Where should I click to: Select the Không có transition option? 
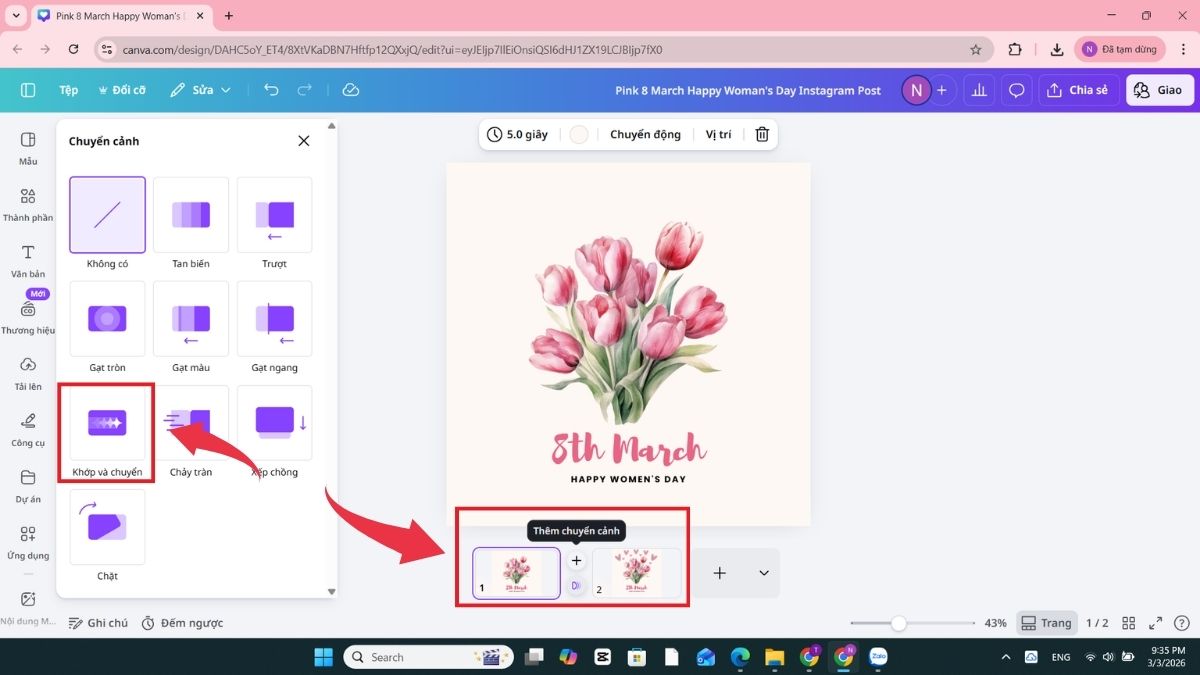pos(107,215)
